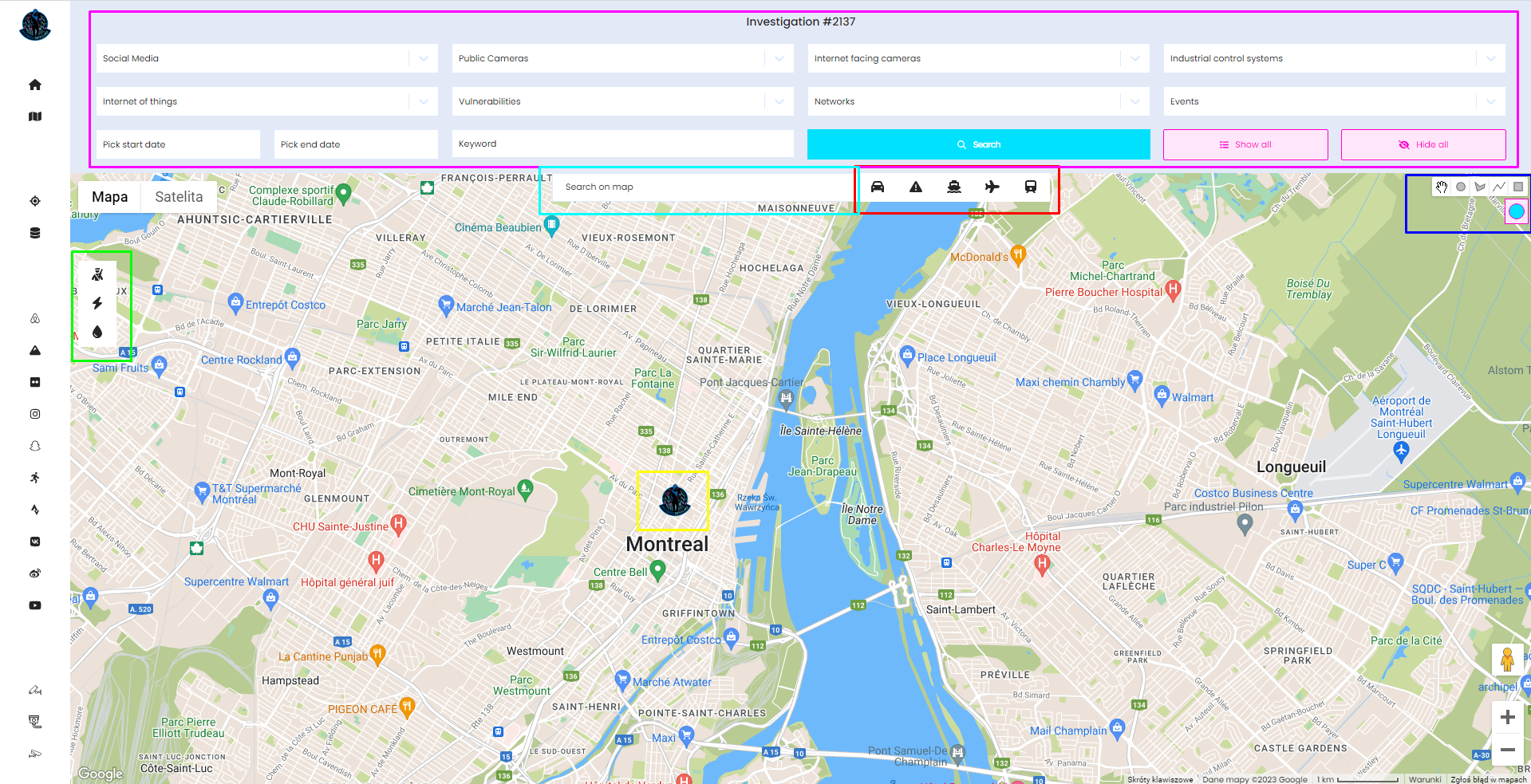Select the YouTube sidebar icon

point(35,605)
